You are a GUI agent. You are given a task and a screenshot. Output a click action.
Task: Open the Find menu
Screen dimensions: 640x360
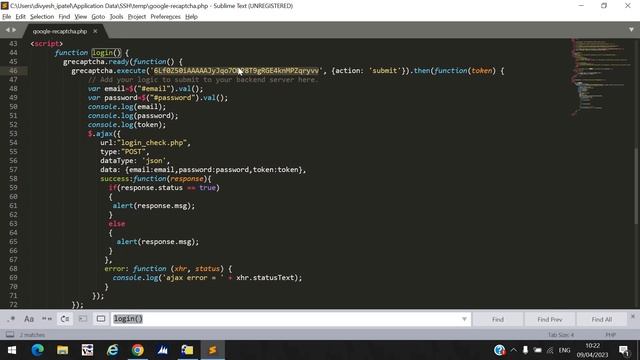point(64,17)
